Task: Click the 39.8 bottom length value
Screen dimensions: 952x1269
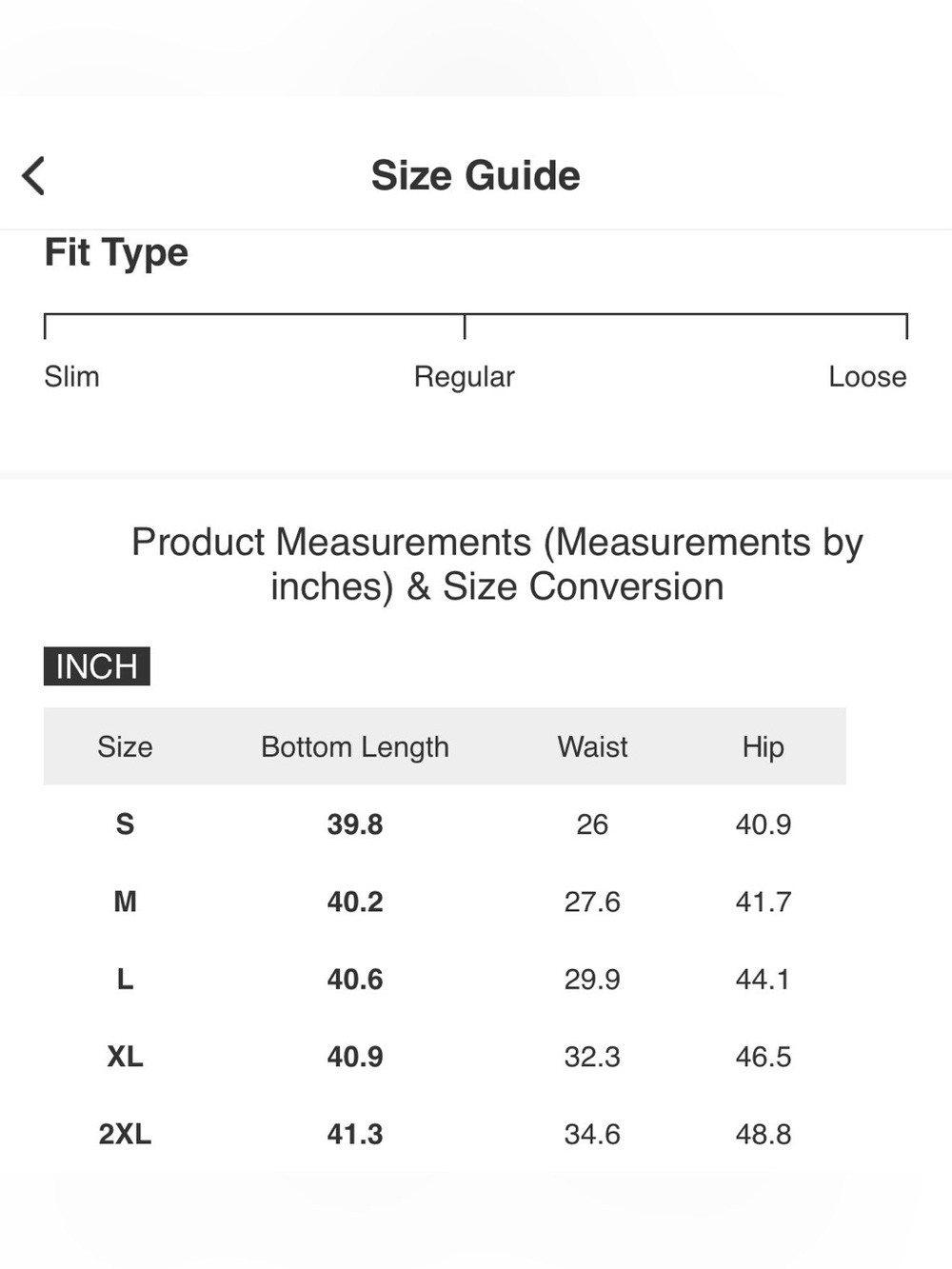Action: [355, 824]
